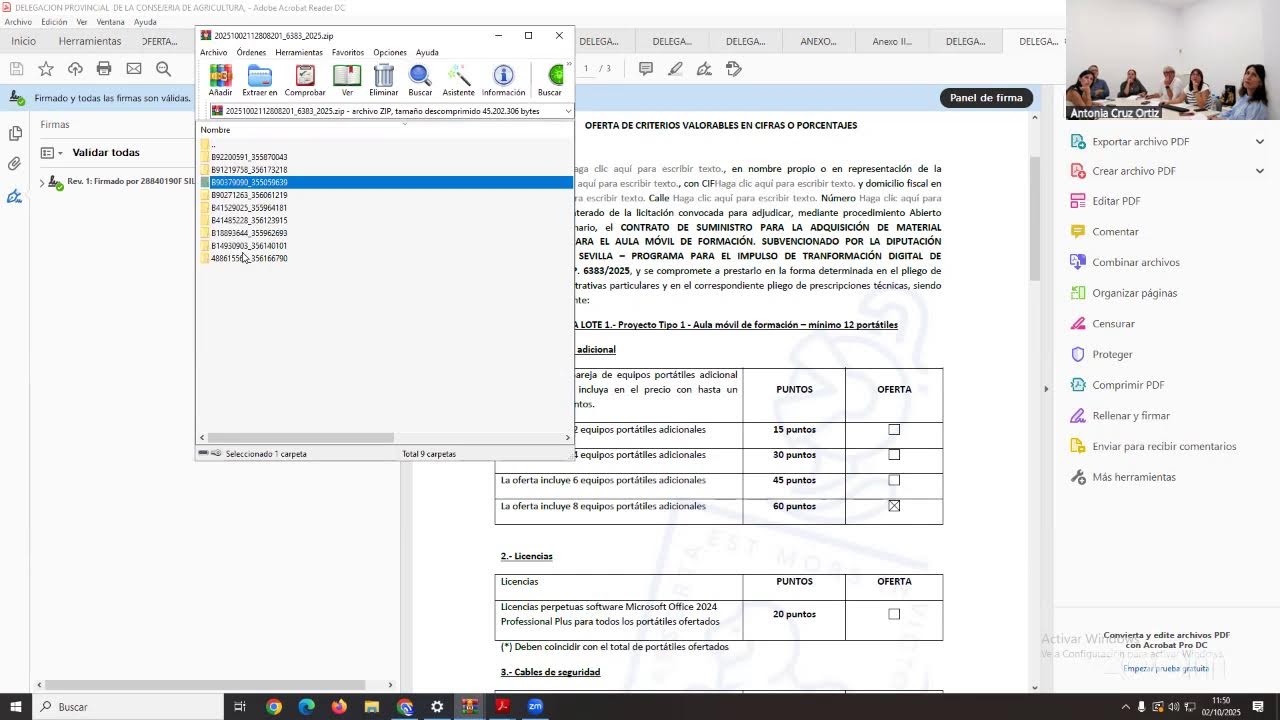Click the Panel de firma button
Screen dimensions: 1280x720
tap(986, 98)
